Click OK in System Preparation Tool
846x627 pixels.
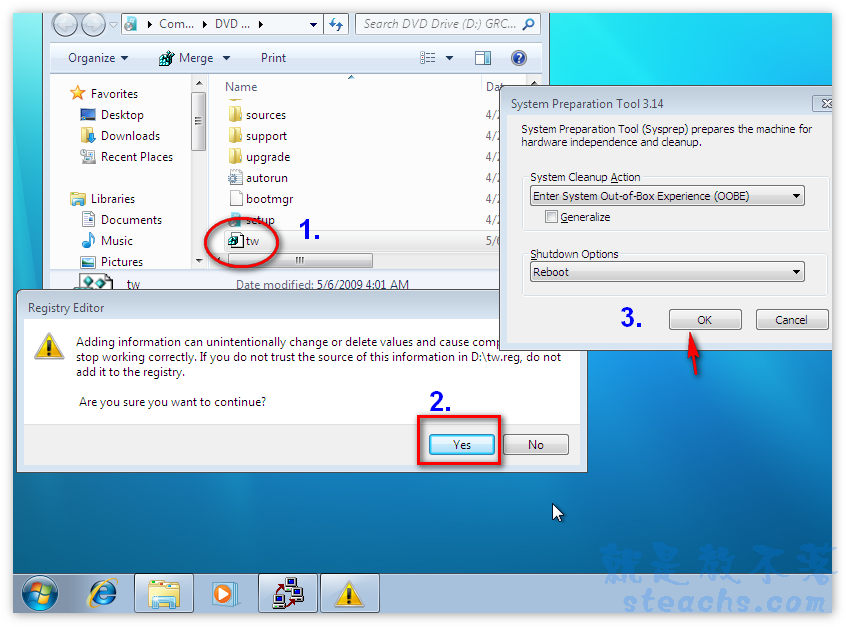point(705,319)
